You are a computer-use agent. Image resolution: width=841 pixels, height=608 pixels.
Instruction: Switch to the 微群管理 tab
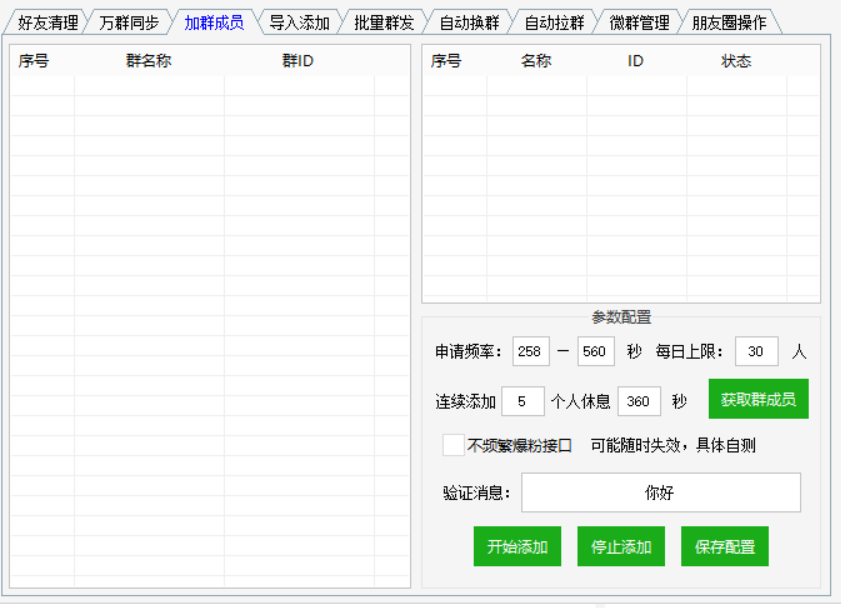point(639,23)
